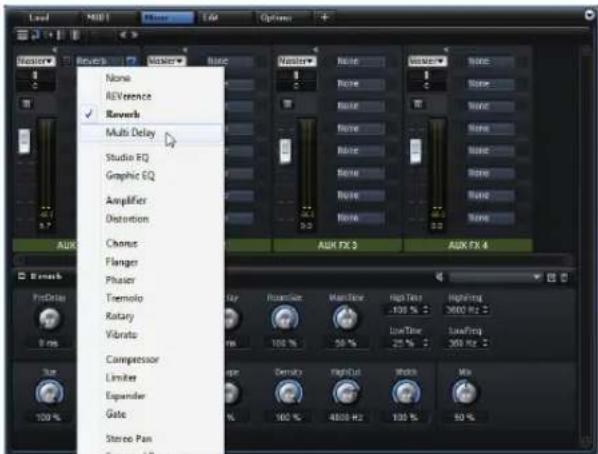Viewport: 598px width, 454px height.
Task: Select Gate from effect menu
Action: pos(116,414)
